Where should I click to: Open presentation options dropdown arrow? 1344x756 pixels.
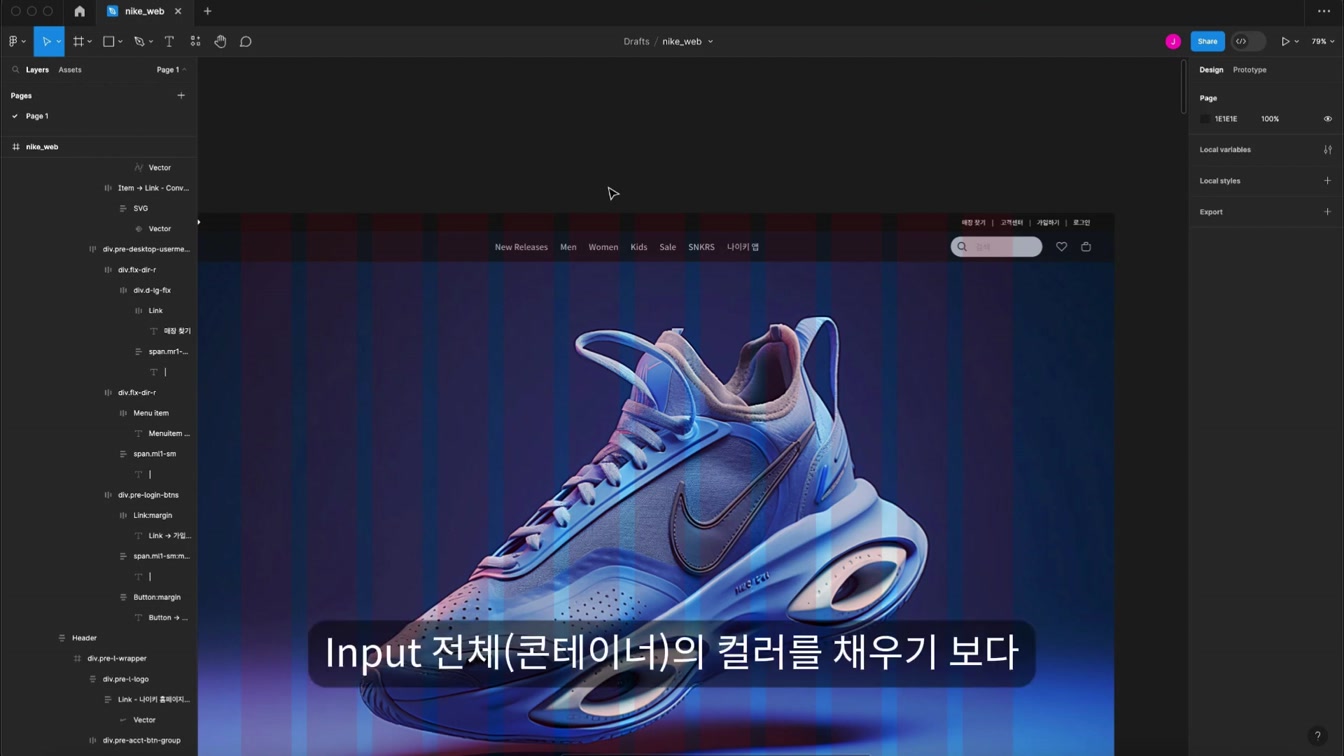pos(1297,42)
